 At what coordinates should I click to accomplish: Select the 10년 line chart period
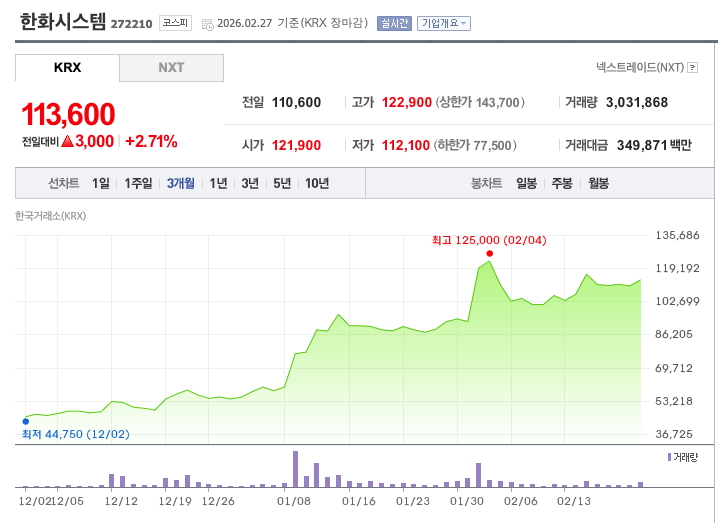[x=317, y=184]
